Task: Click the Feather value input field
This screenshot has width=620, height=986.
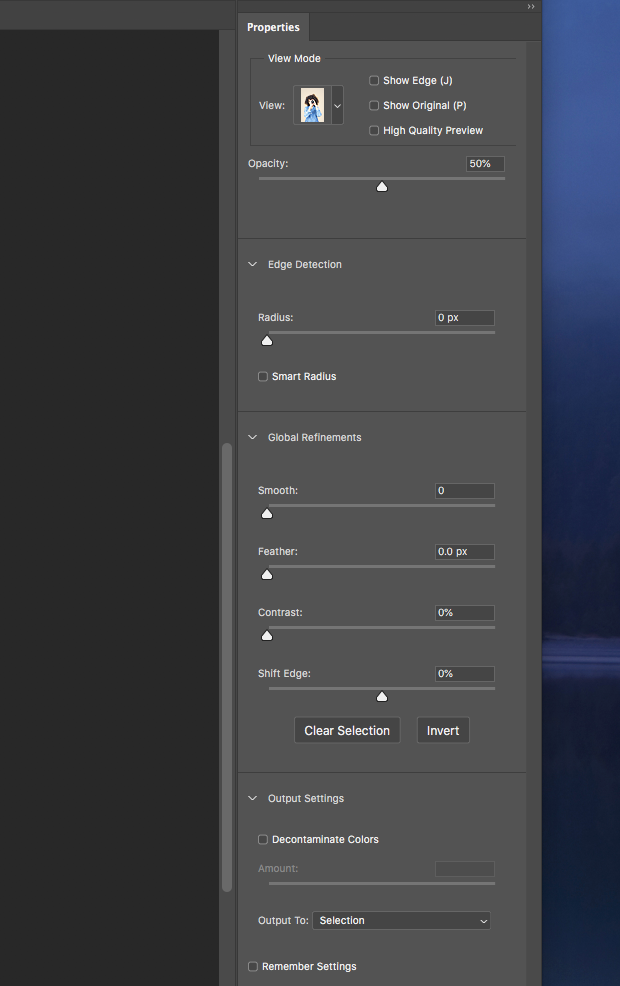Action: pos(464,552)
